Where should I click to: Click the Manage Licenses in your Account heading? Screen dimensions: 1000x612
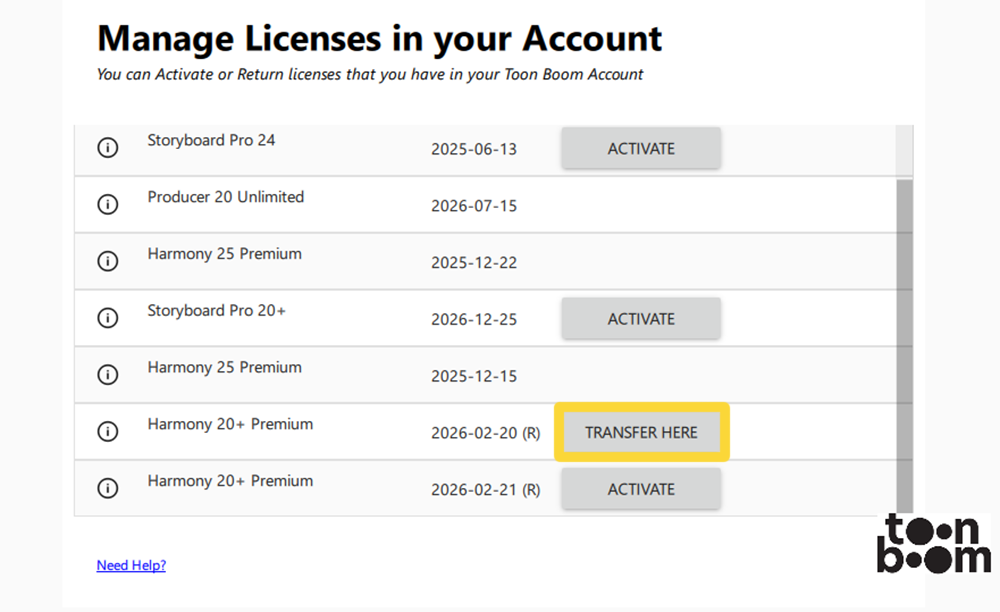click(x=379, y=39)
